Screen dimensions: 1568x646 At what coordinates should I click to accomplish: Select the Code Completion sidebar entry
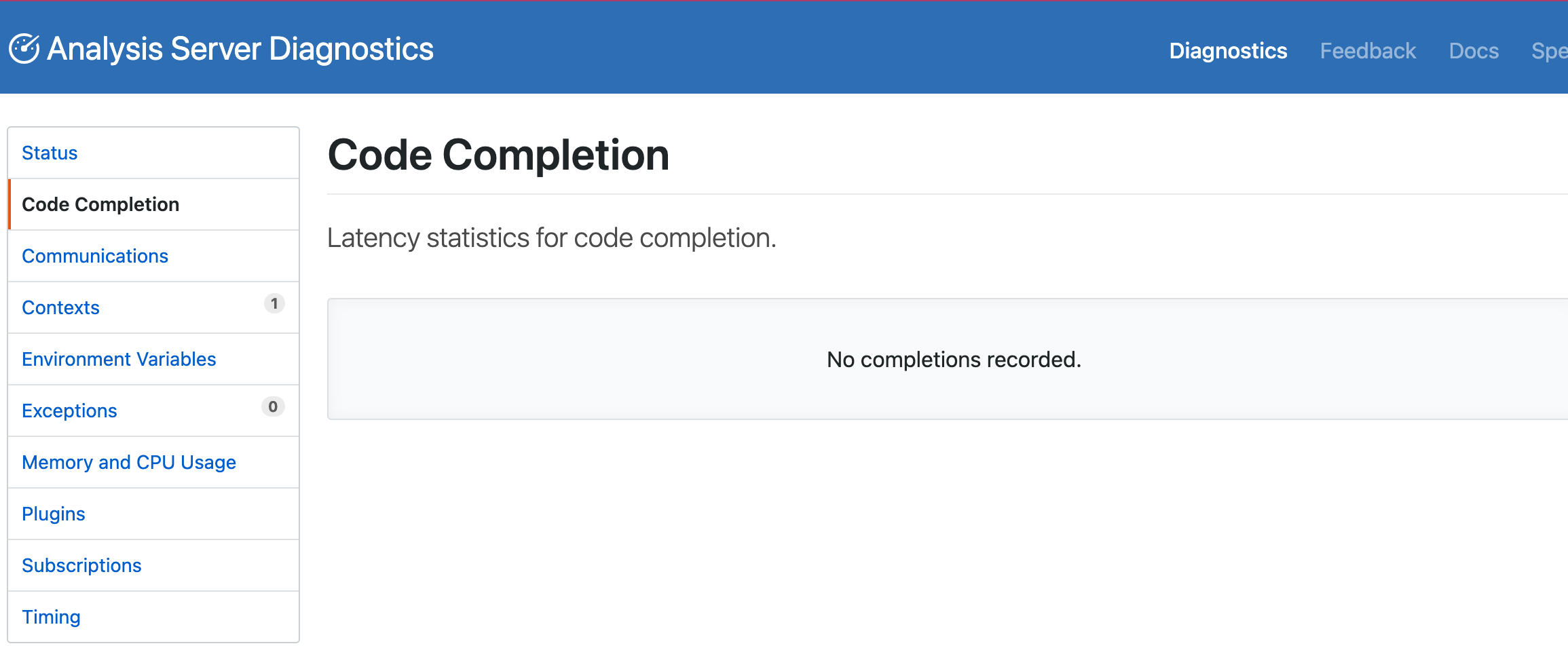[100, 204]
